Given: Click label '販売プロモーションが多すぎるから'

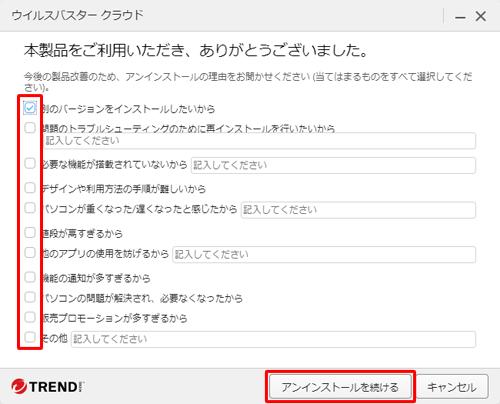Looking at the screenshot, I should pos(115,318).
